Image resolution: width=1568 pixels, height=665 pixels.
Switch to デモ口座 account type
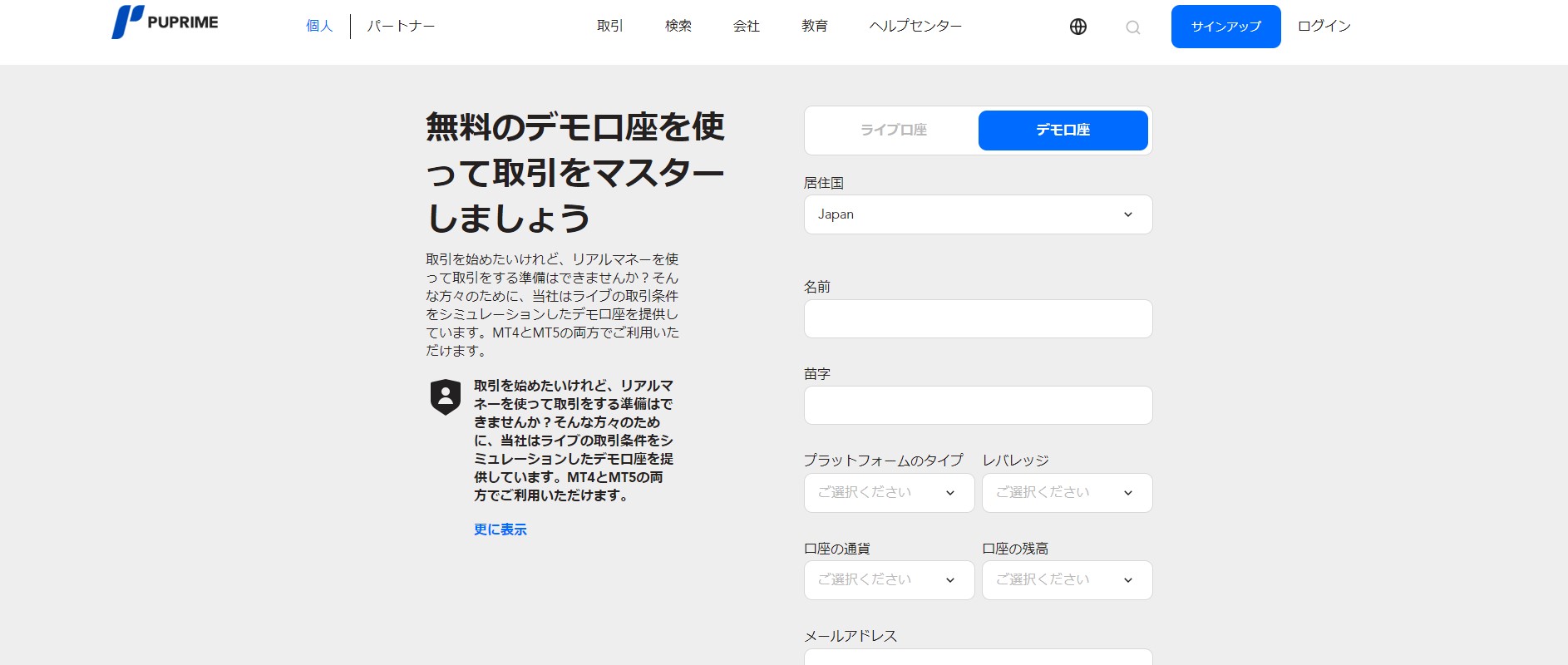point(1063,131)
